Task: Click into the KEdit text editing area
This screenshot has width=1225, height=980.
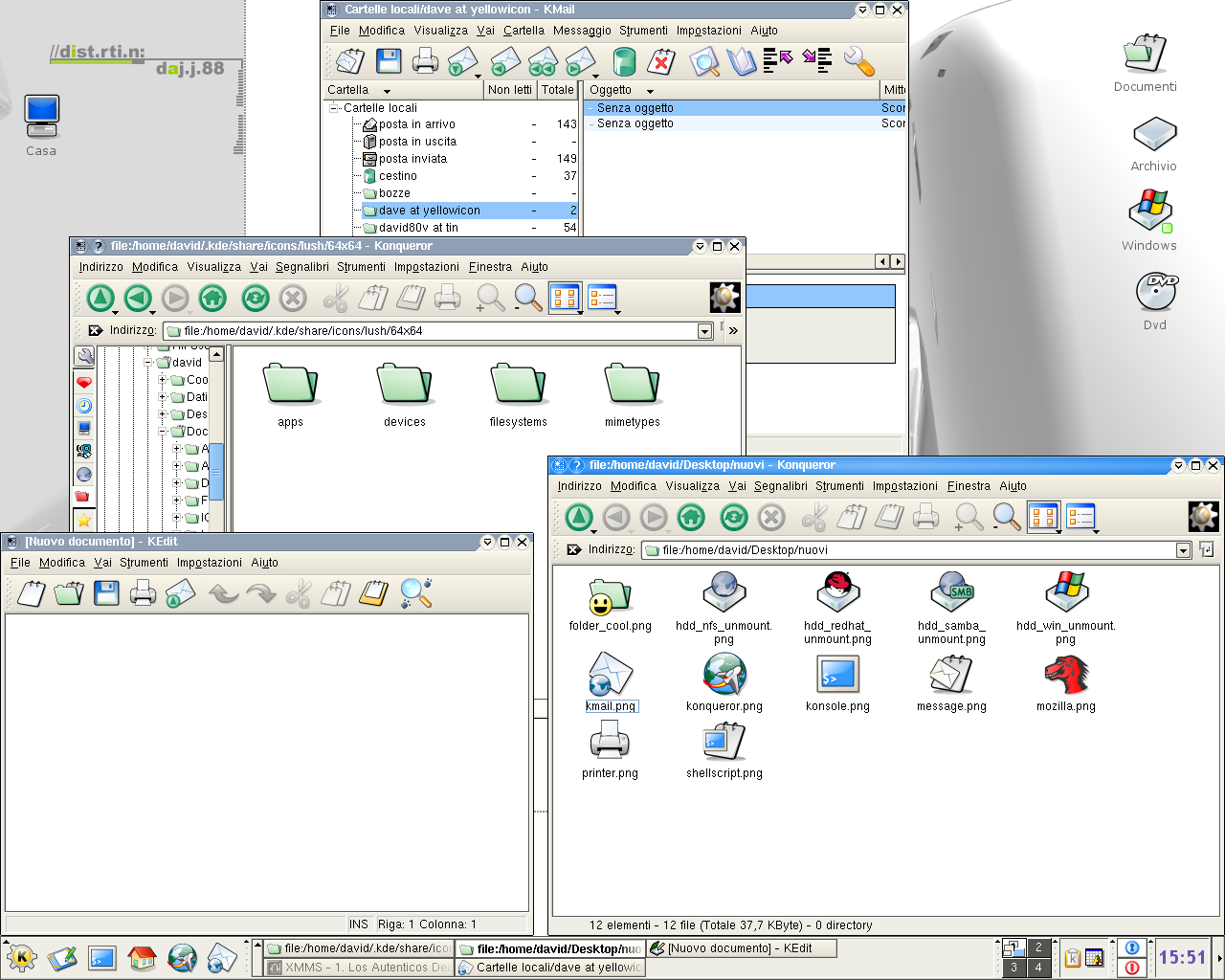Action: coord(267,763)
